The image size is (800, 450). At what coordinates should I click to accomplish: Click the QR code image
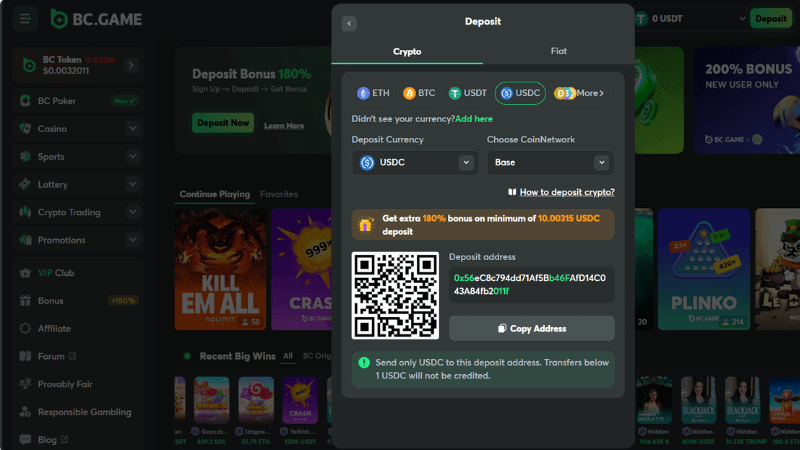click(395, 295)
